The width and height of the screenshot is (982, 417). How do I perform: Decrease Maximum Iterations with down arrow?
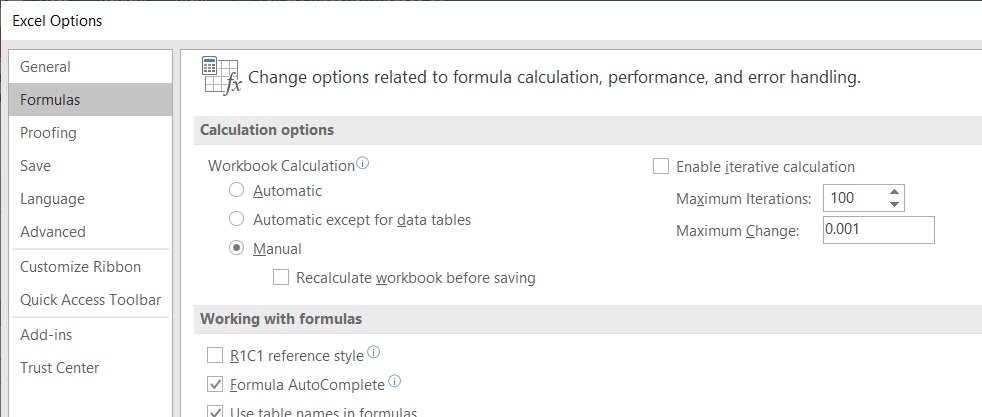pos(893,204)
